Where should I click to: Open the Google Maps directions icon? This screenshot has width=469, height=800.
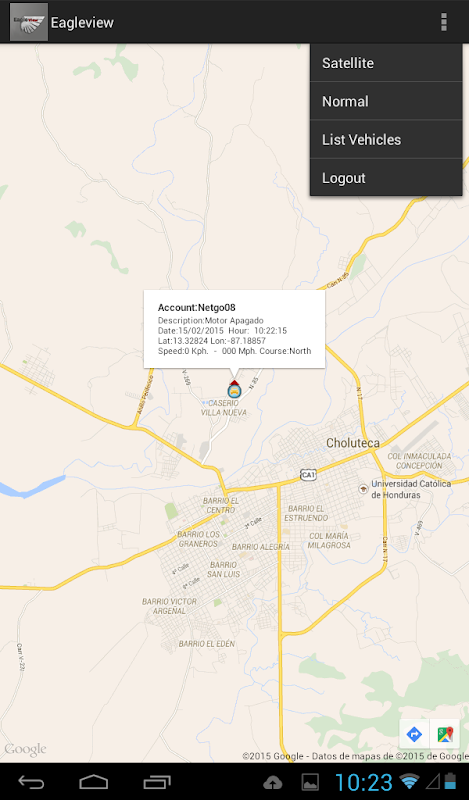tap(414, 734)
